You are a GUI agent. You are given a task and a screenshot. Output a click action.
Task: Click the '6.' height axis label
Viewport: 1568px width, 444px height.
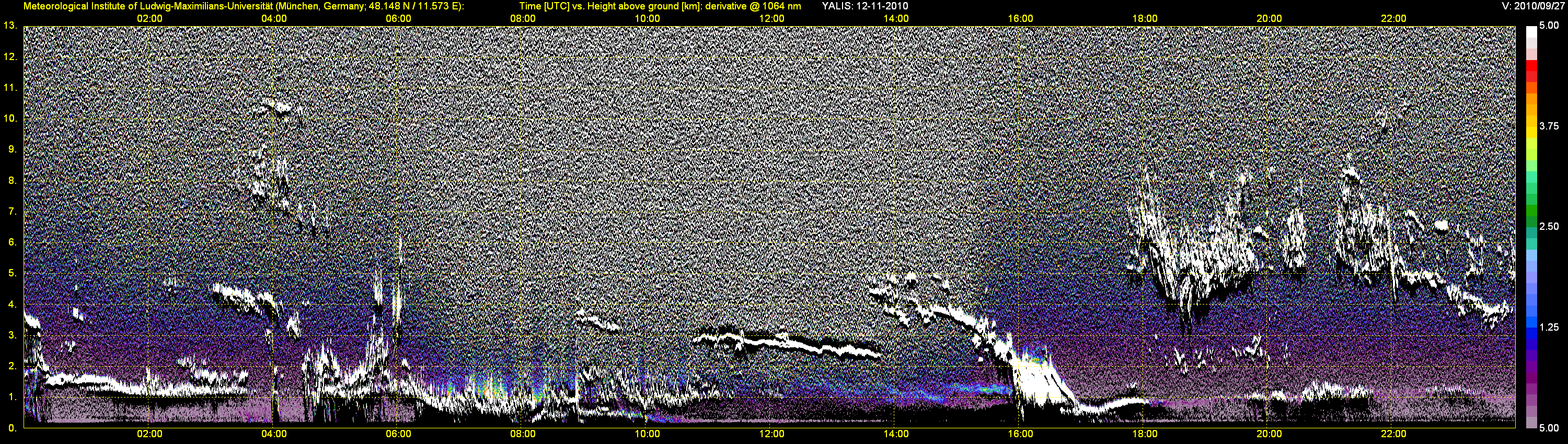(x=12, y=242)
